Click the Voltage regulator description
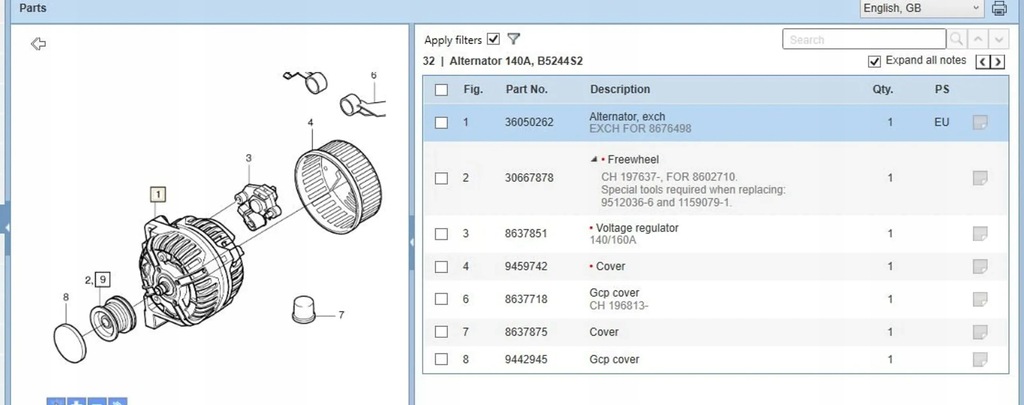The image size is (1024, 405). click(637, 228)
